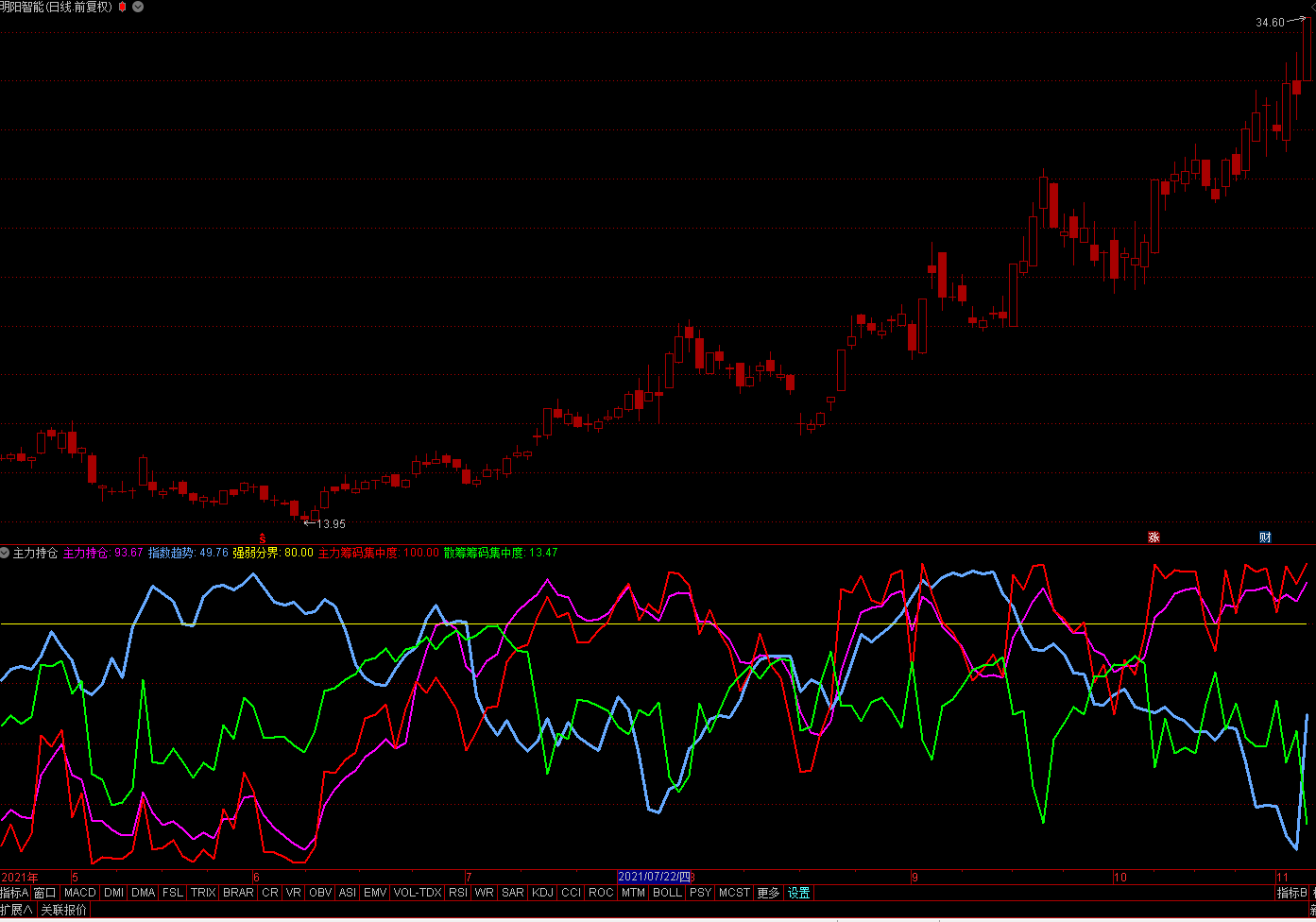Switch to the VOL-TDX indicator
Viewport: 1316px width, 922px height.
(x=418, y=893)
